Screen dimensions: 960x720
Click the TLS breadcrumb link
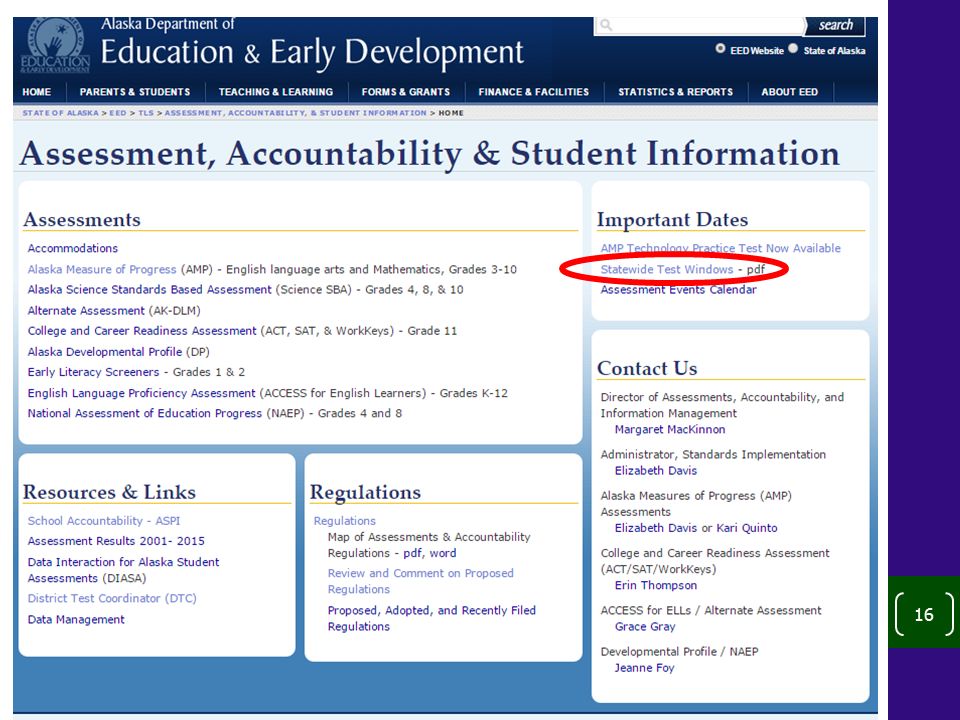tap(146, 113)
